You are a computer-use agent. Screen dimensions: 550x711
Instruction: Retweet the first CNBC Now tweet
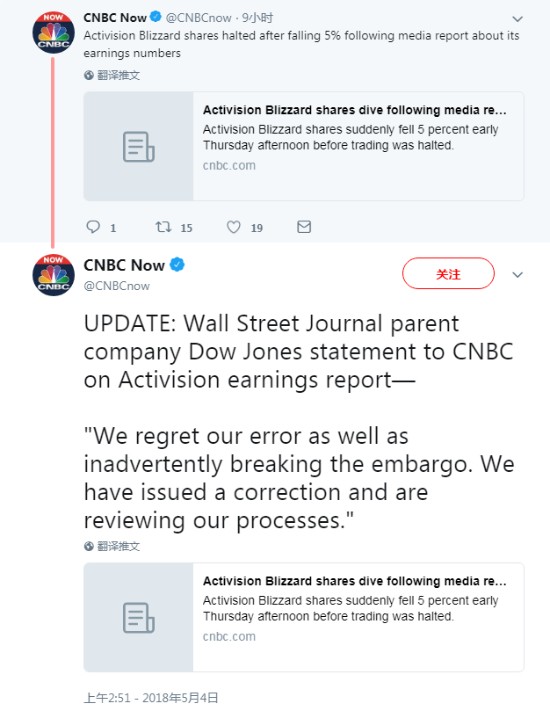click(x=163, y=226)
